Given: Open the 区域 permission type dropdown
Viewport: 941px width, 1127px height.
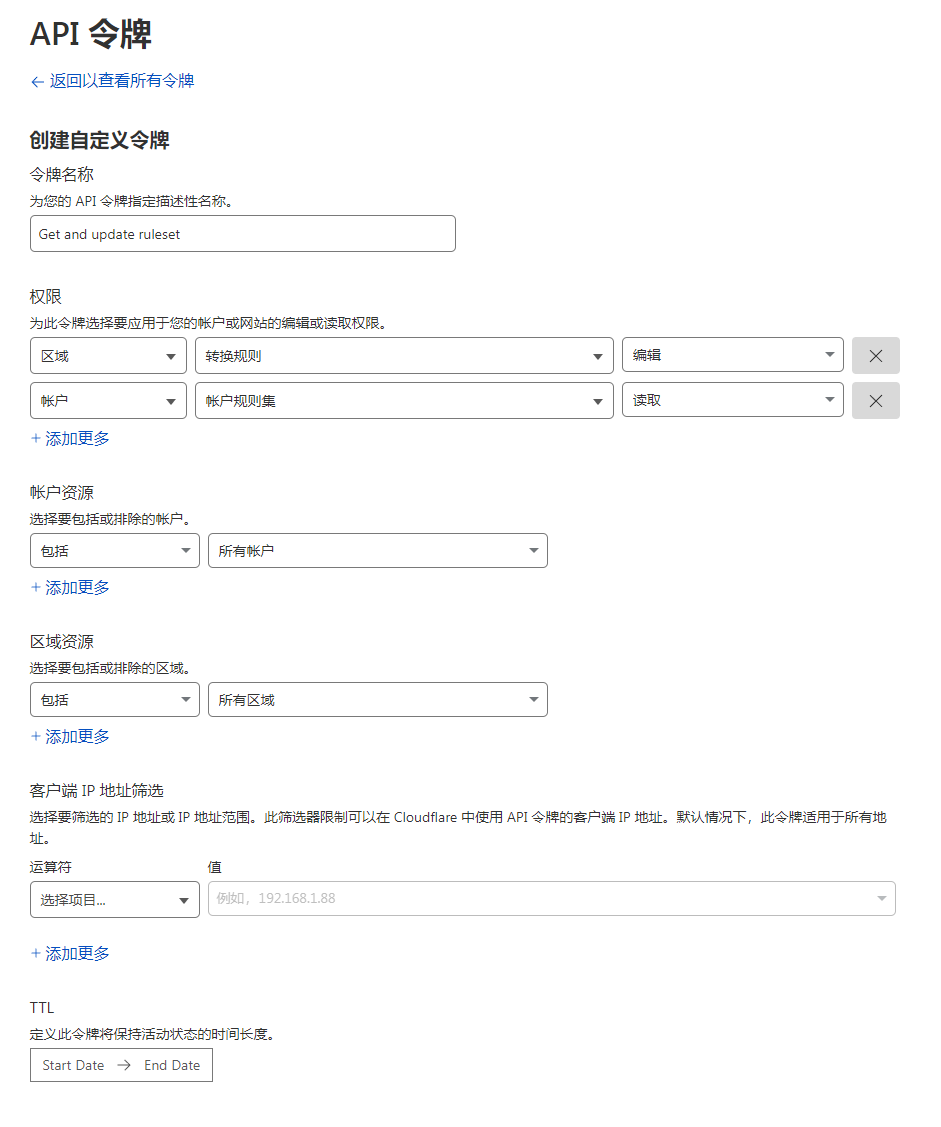Looking at the screenshot, I should 108,356.
